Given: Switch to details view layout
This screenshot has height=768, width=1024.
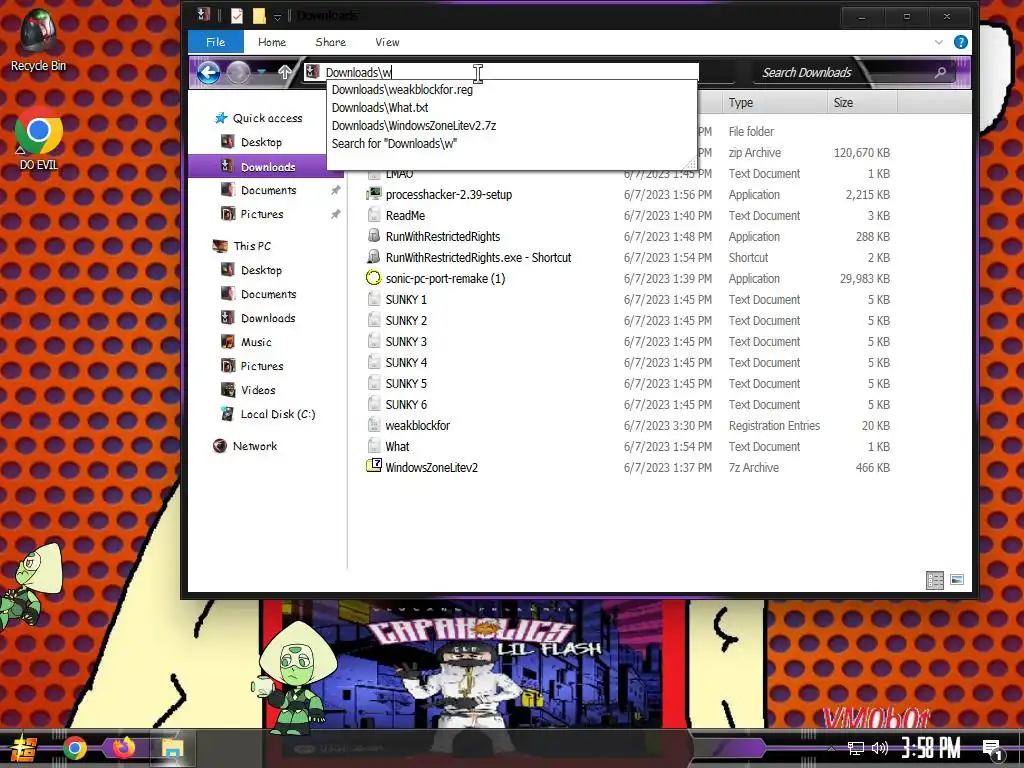Looking at the screenshot, I should [x=935, y=580].
